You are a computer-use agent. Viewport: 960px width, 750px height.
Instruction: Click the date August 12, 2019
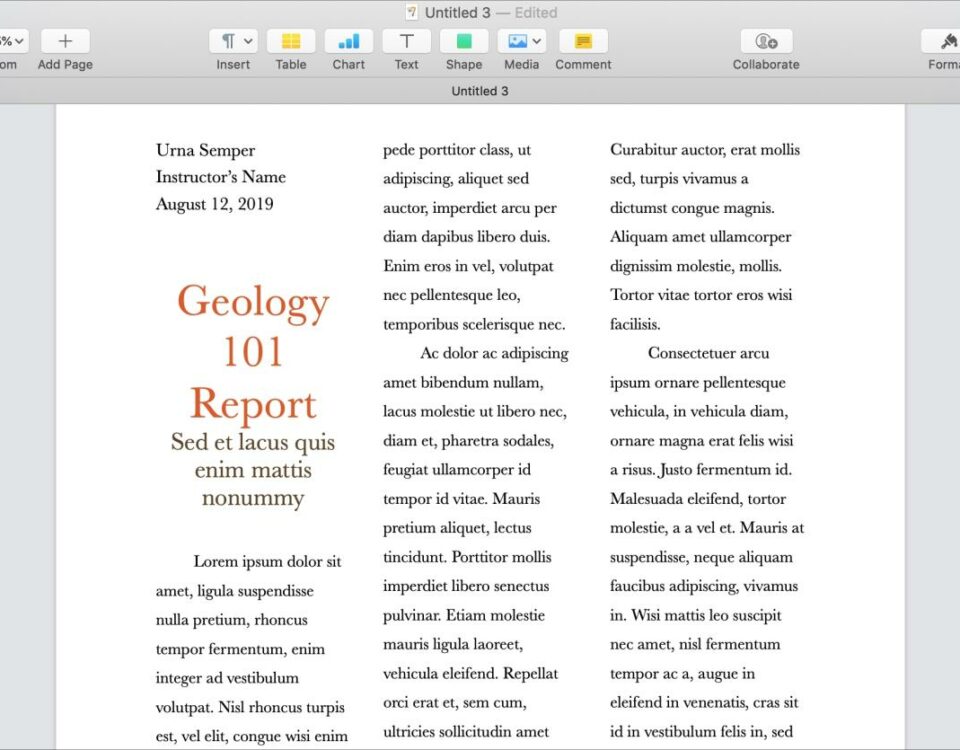(214, 204)
